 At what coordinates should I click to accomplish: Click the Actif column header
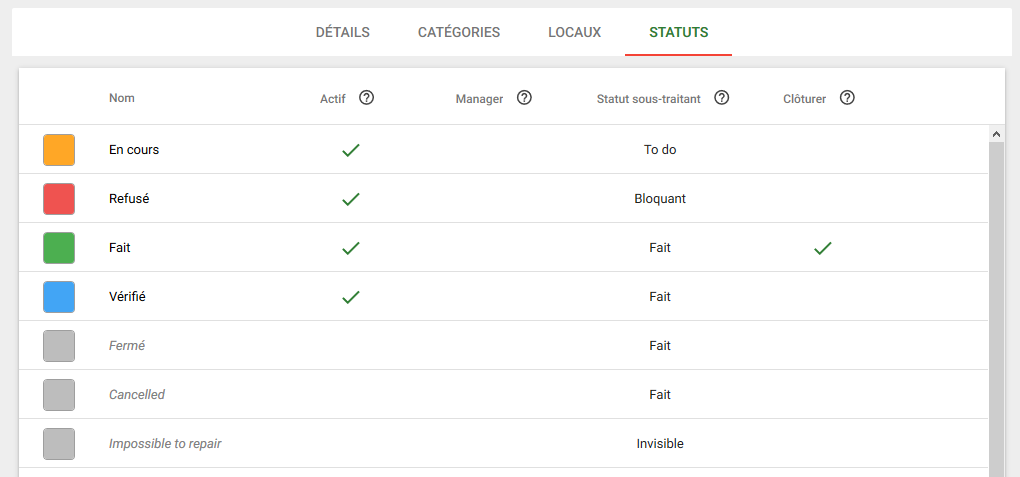pos(332,99)
